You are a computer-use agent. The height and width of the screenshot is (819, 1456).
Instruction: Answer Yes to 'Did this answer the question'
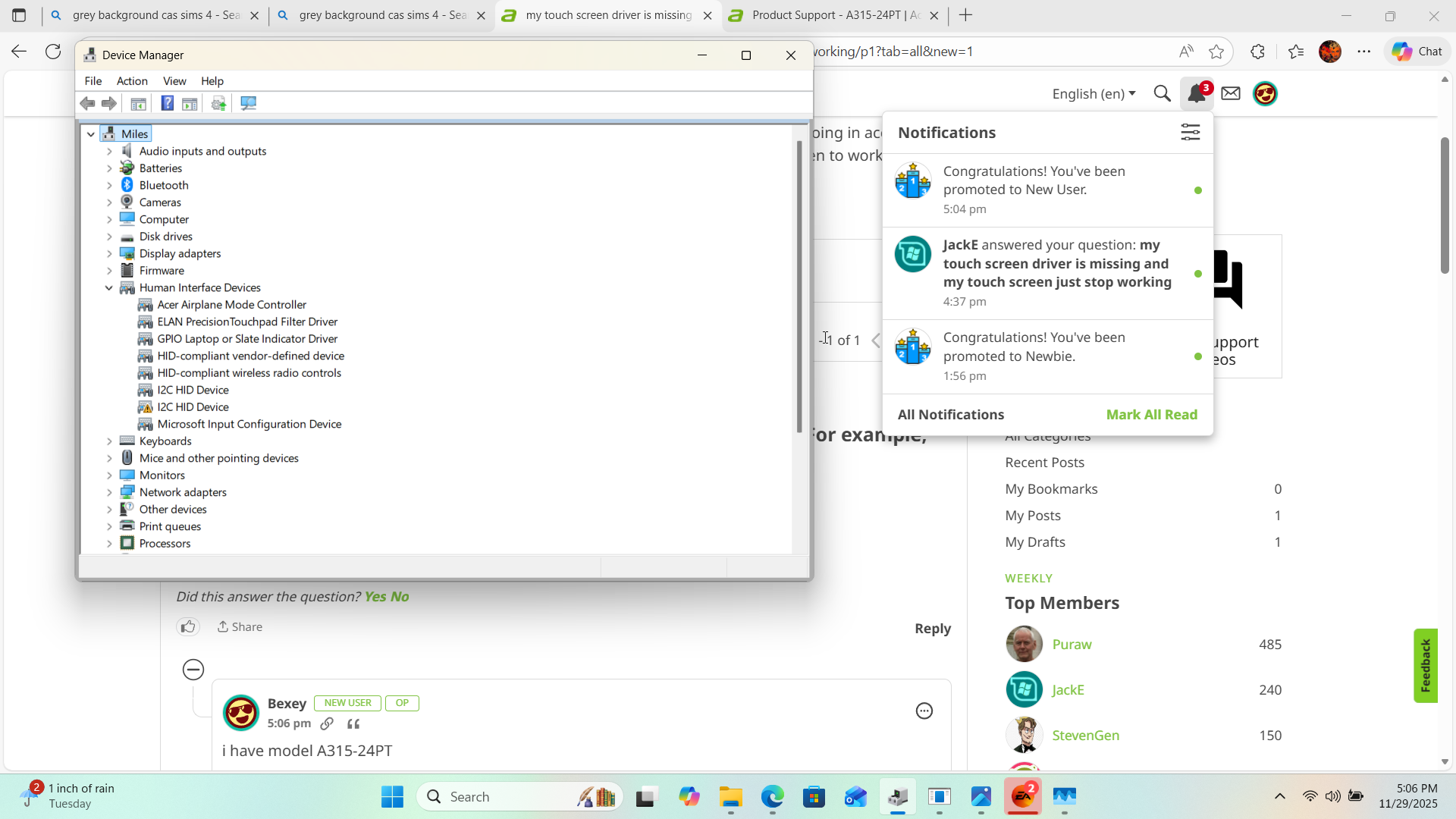pos(375,597)
